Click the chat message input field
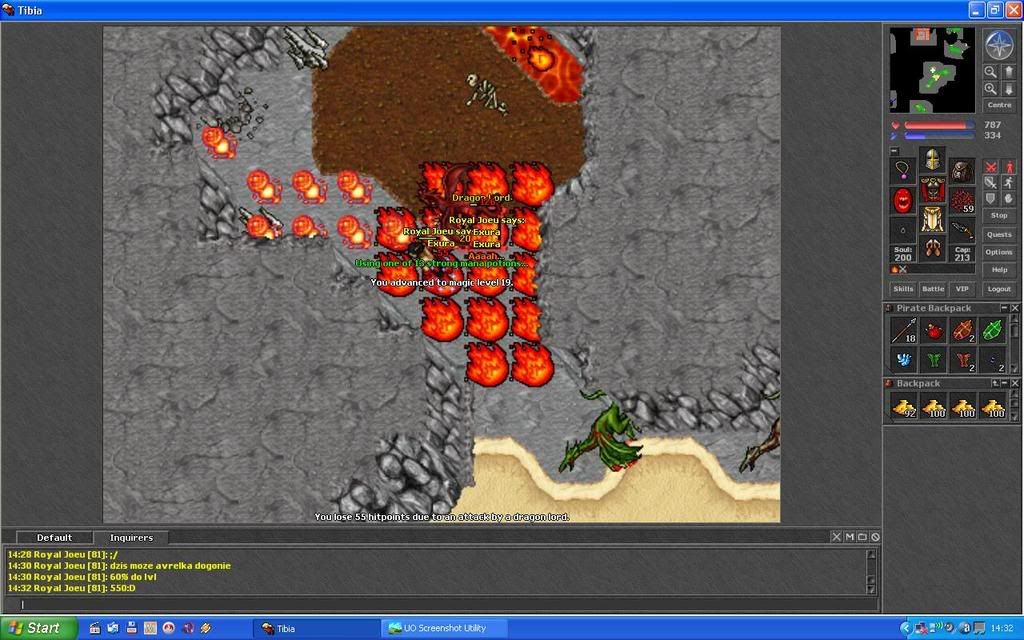The width and height of the screenshot is (1024, 640). (441, 605)
